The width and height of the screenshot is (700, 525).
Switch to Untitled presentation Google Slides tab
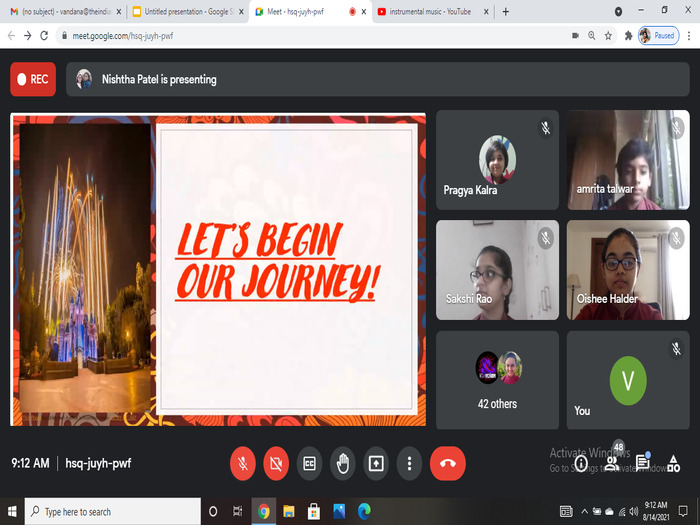(188, 12)
